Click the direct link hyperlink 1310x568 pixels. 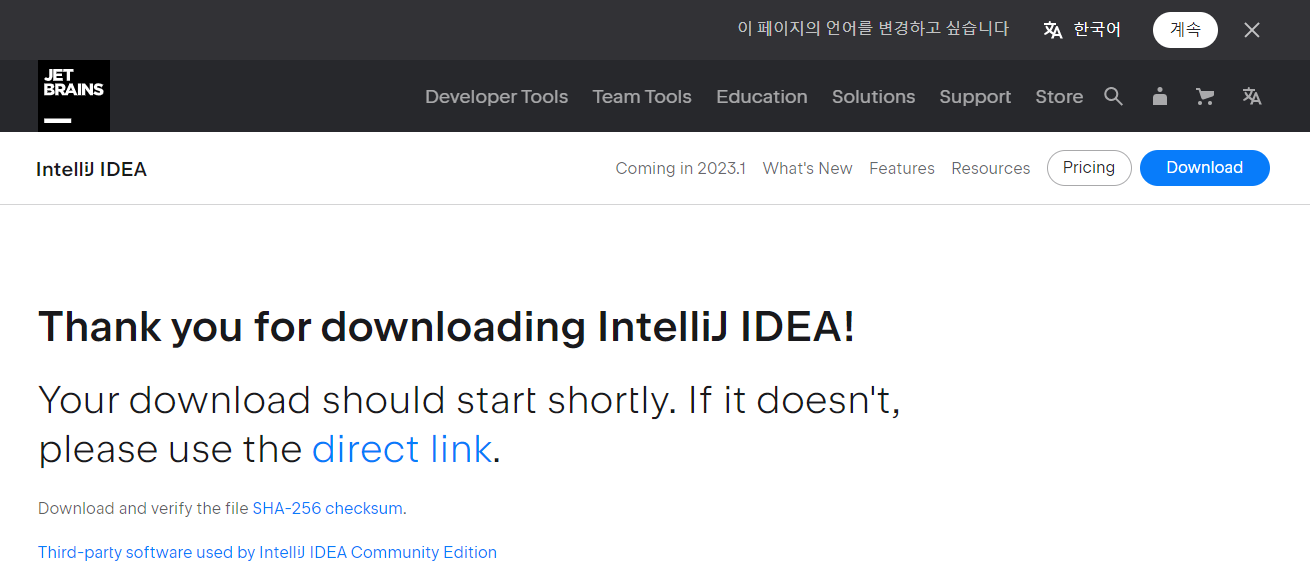(x=402, y=449)
